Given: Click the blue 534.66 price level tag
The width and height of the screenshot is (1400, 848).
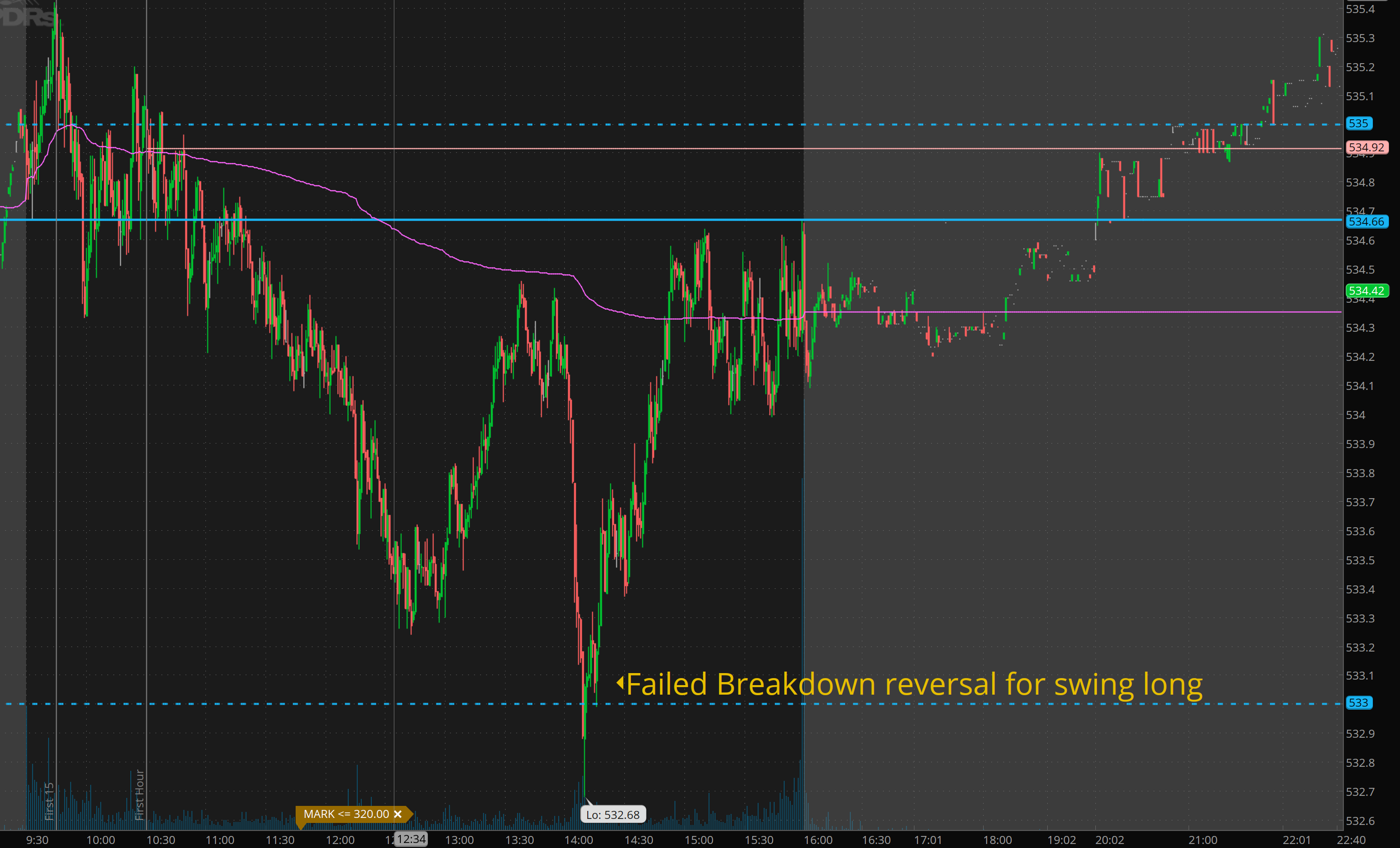Looking at the screenshot, I should (x=1366, y=222).
